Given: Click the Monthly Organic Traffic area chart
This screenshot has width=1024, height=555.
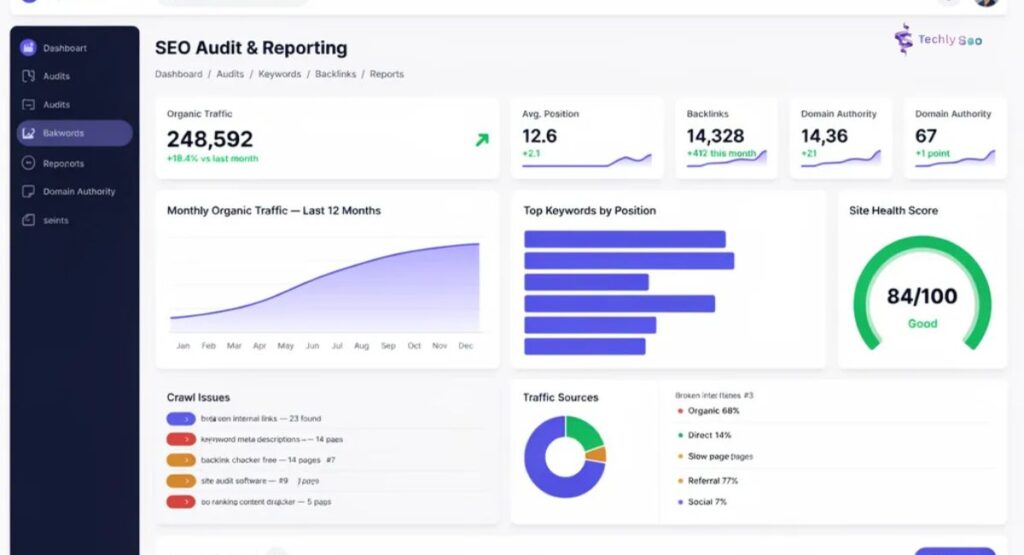Looking at the screenshot, I should click(x=325, y=287).
